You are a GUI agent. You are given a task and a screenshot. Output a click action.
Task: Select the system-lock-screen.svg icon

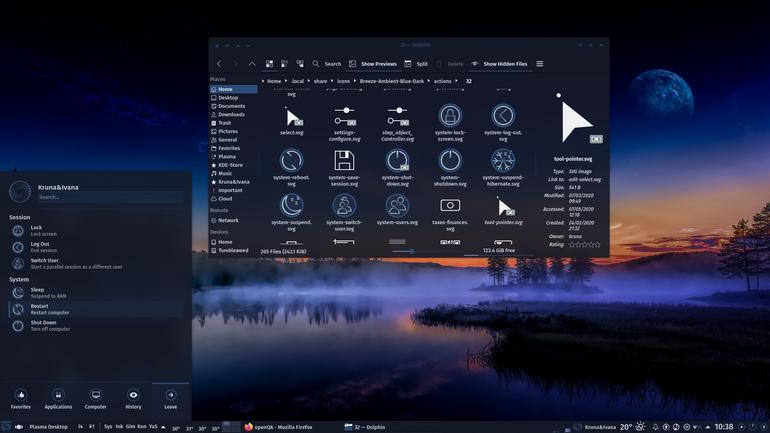coord(450,116)
